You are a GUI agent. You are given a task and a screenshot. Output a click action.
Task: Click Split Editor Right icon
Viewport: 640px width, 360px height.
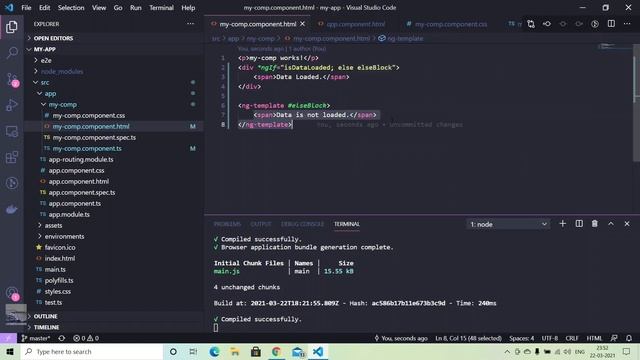(611, 24)
